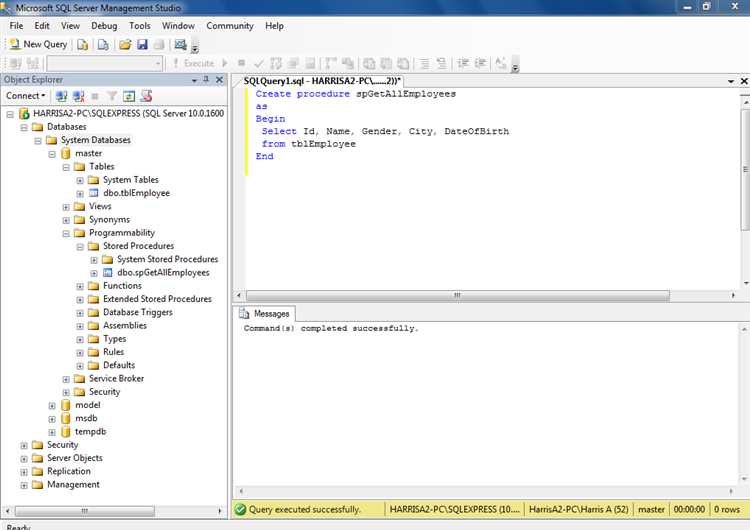Click the Refresh icon in Object Explorer
The height and width of the screenshot is (530, 750).
129,96
